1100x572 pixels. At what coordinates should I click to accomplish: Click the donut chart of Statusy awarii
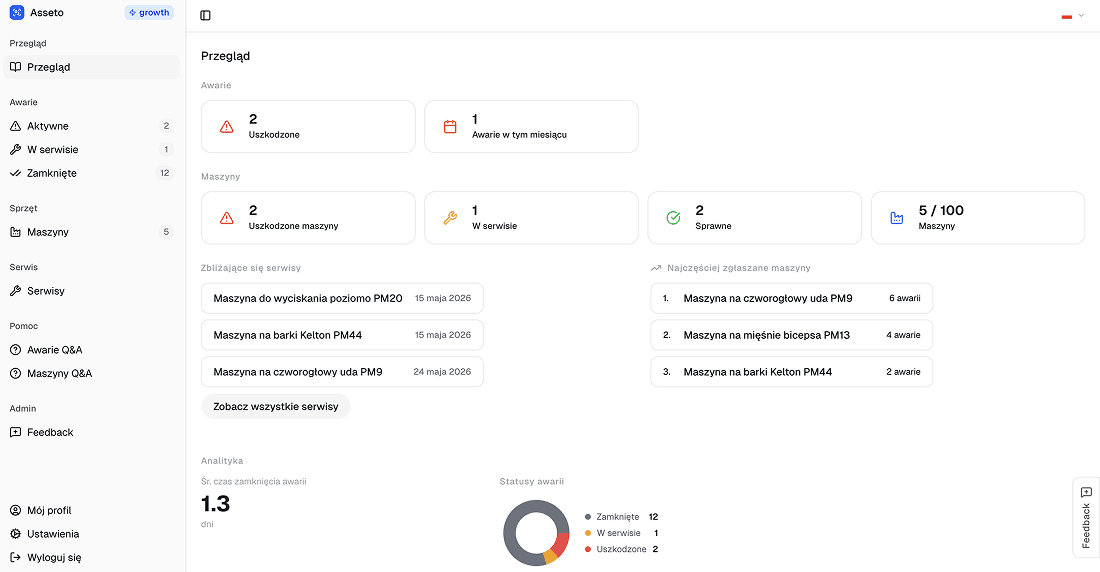point(536,533)
